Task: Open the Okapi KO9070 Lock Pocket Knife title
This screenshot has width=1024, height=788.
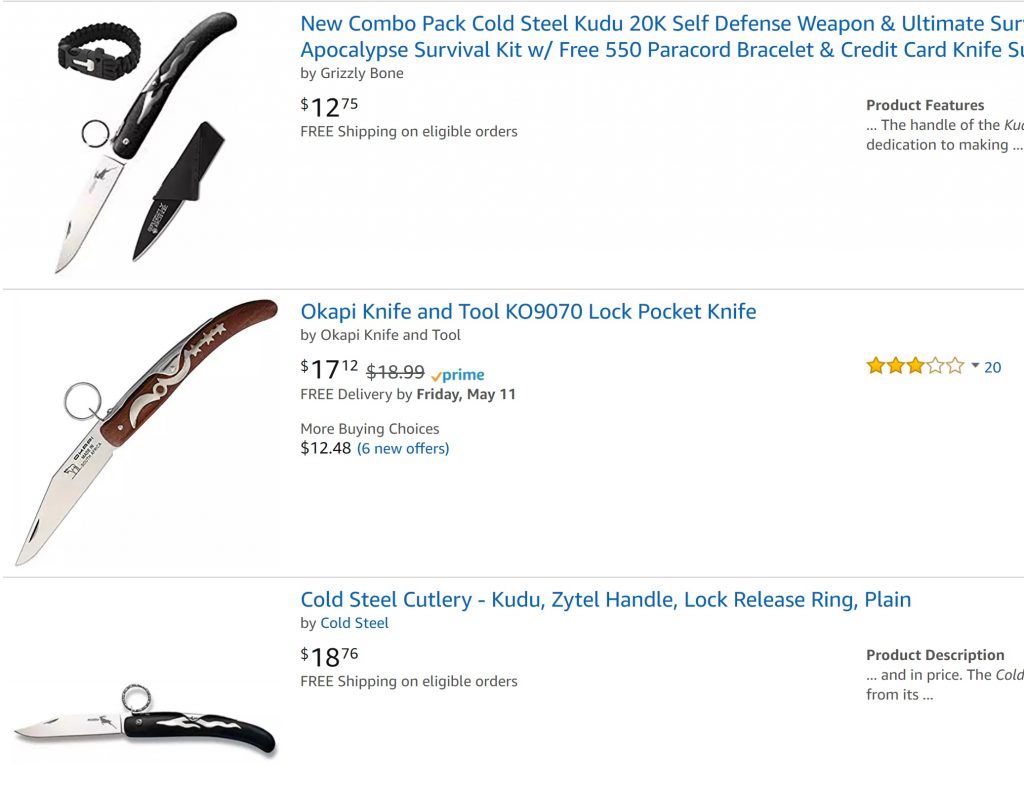Action: click(528, 311)
